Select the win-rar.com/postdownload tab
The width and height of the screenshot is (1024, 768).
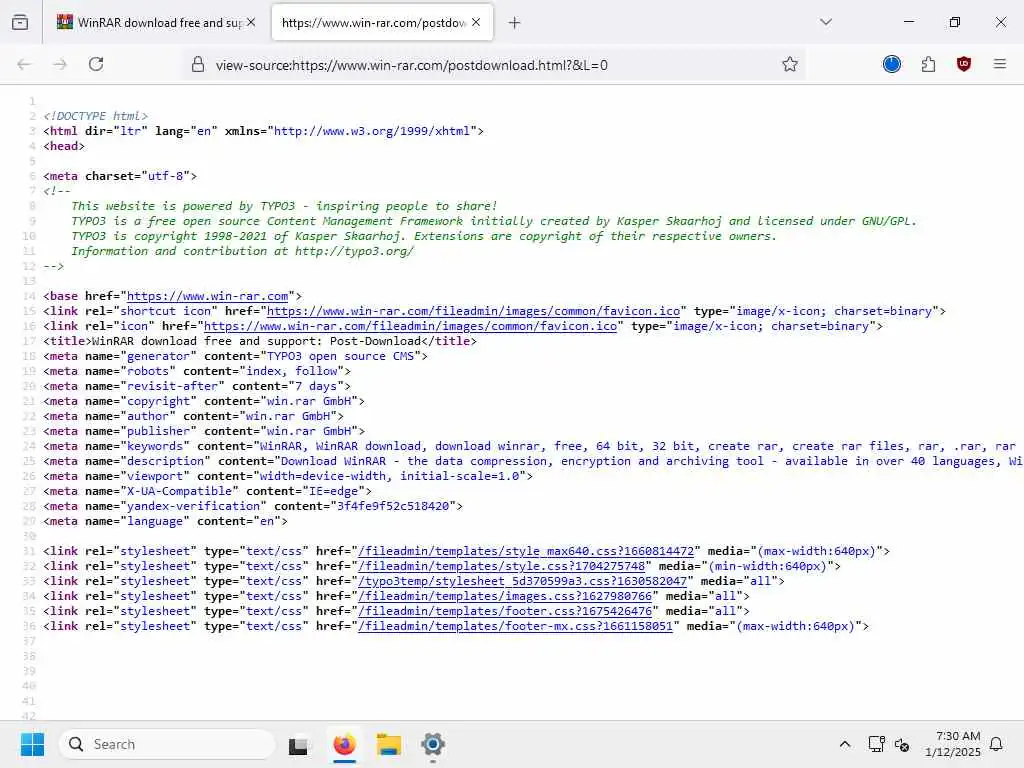(382, 23)
